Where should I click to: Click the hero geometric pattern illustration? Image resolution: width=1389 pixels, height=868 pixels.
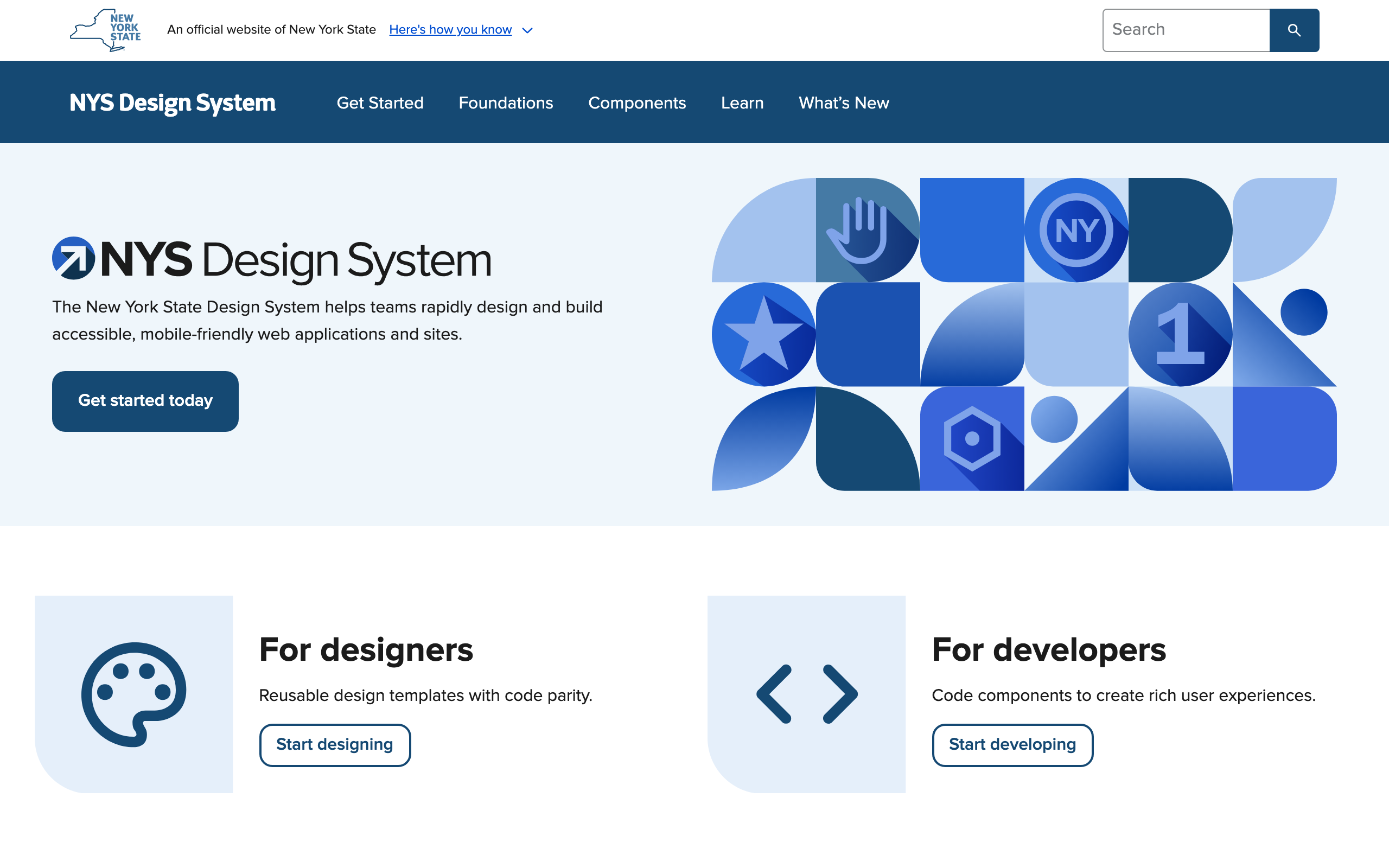1024,334
